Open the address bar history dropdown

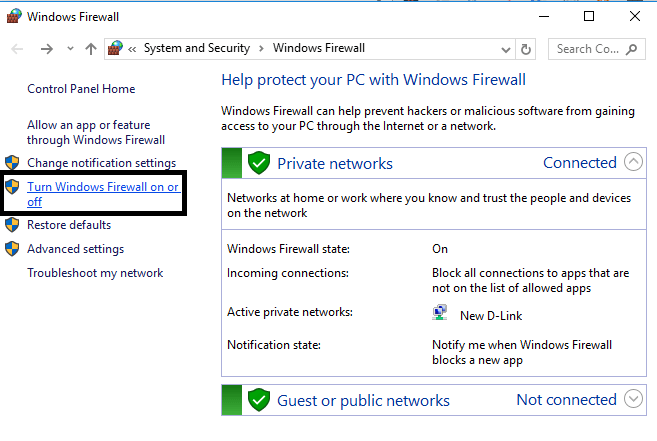[x=507, y=48]
